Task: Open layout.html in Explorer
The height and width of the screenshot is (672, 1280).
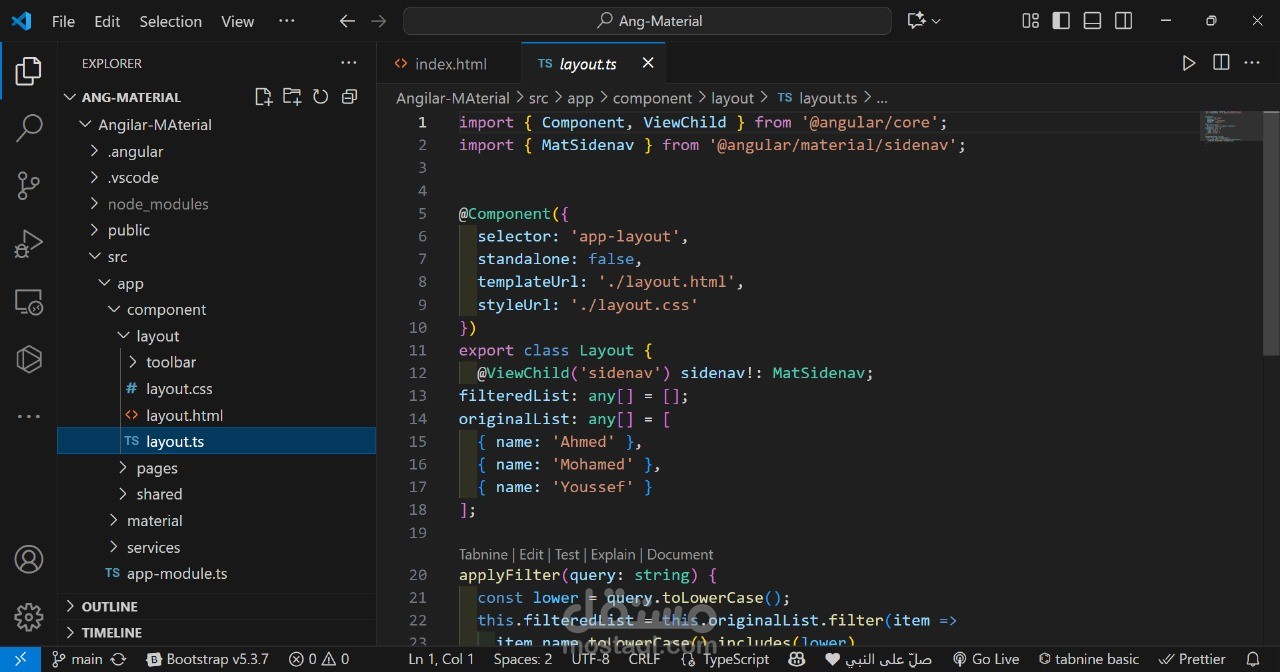Action: pyautogui.click(x=217, y=415)
